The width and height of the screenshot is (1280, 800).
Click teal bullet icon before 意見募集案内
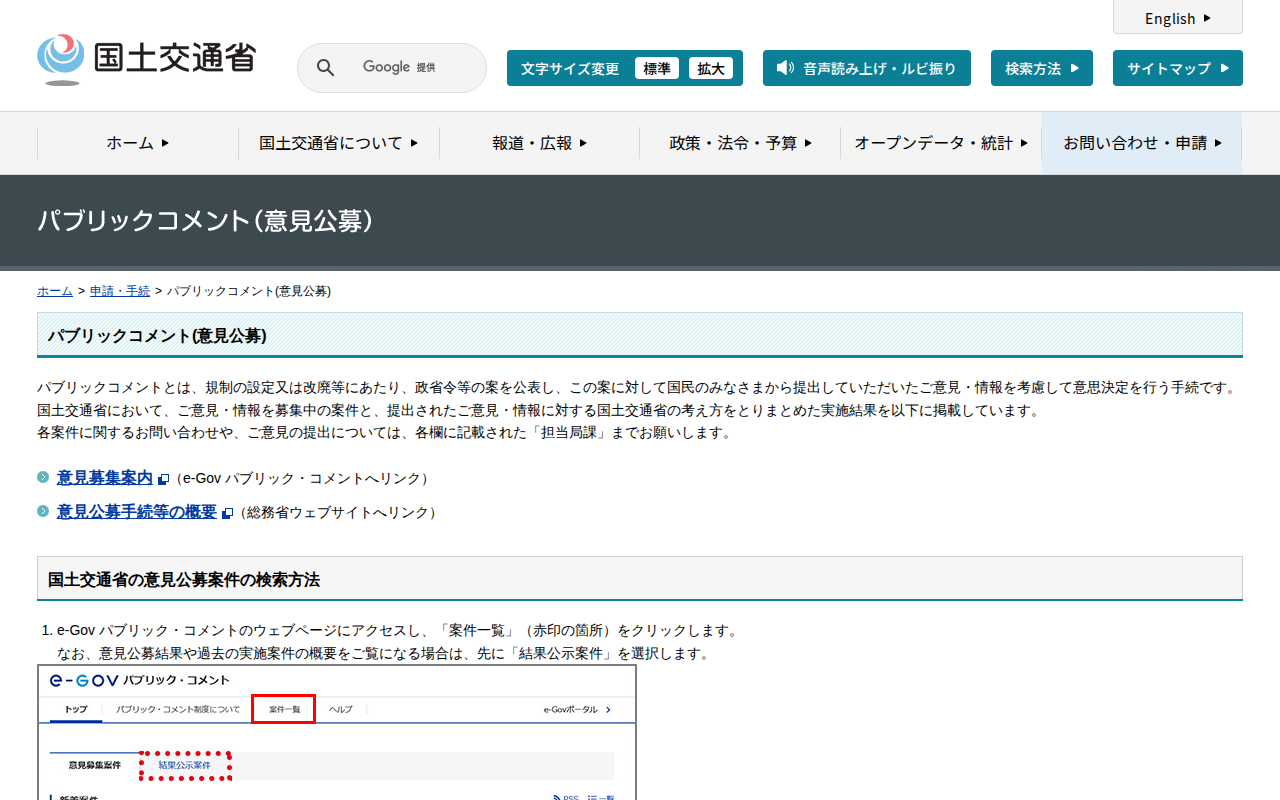(x=43, y=478)
